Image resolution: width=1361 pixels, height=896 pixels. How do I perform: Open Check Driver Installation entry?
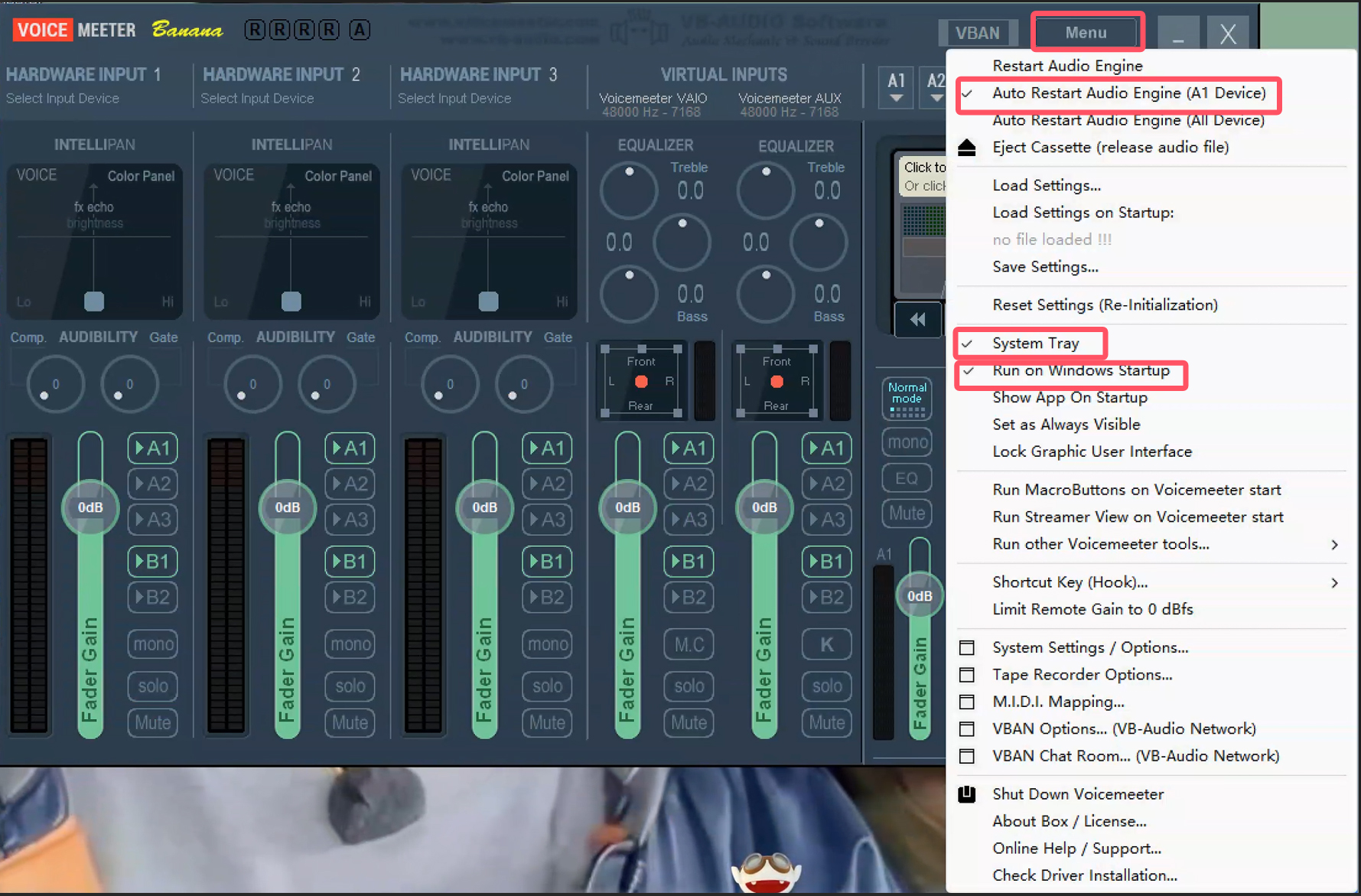pyautogui.click(x=1084, y=876)
